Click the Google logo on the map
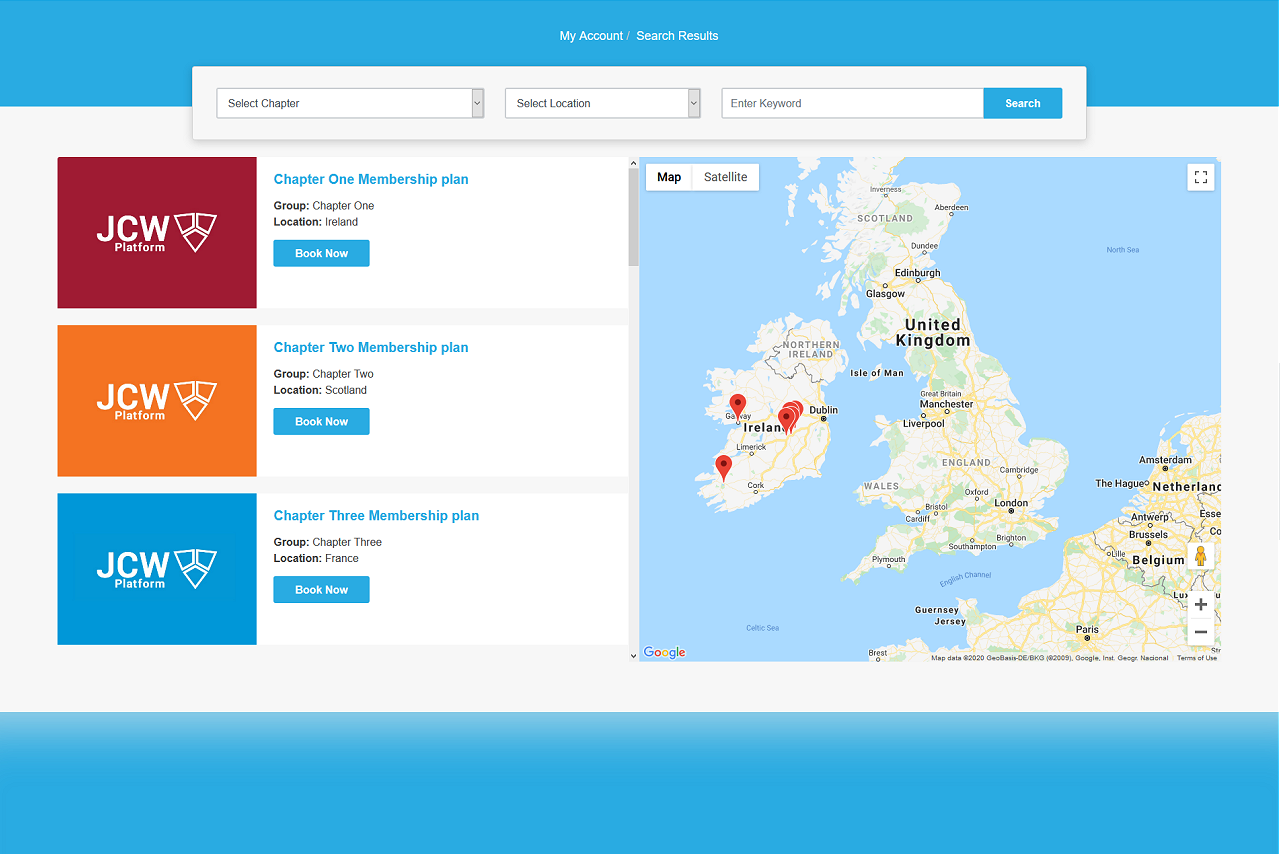Image resolution: width=1280 pixels, height=854 pixels. [663, 652]
